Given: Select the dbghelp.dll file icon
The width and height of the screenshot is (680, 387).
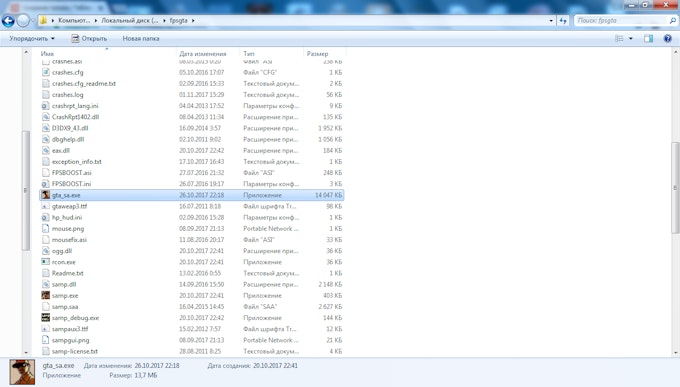Looking at the screenshot, I should pos(46,139).
